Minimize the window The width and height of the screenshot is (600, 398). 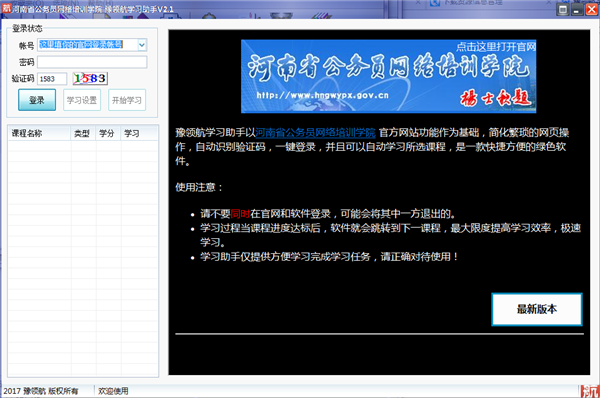(x=577, y=9)
